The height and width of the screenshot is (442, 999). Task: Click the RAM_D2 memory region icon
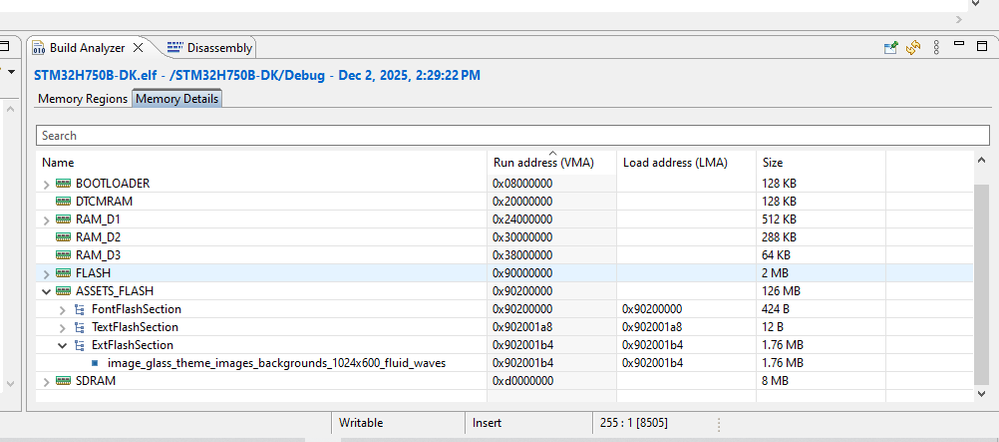pyautogui.click(x=64, y=237)
